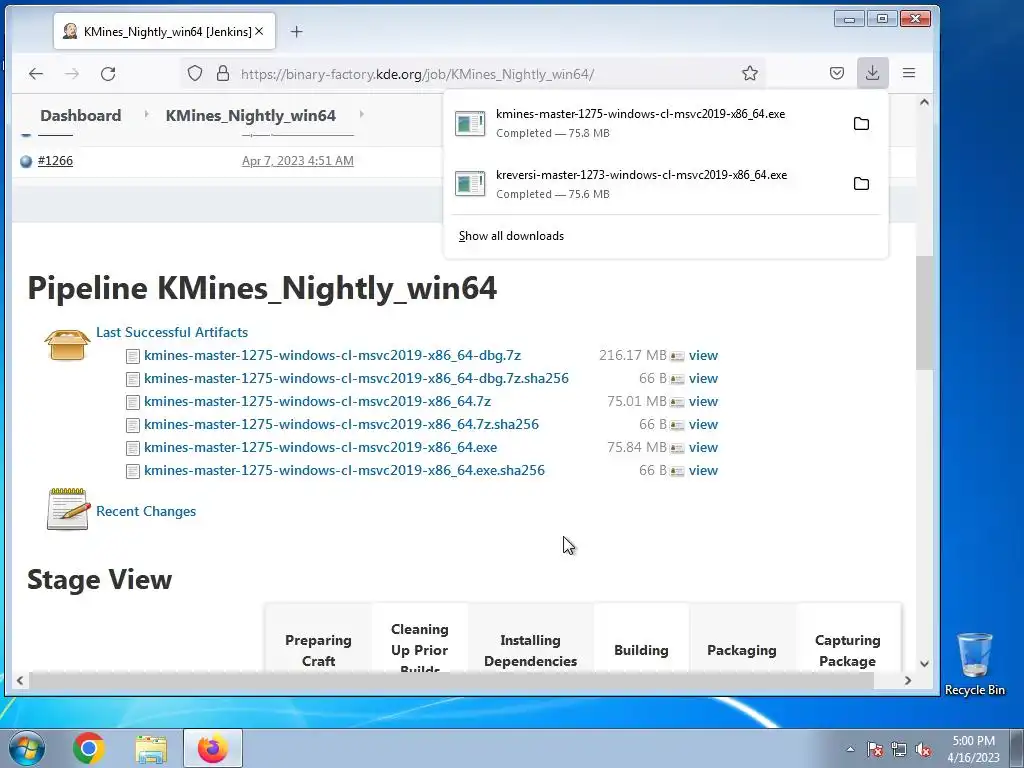Image resolution: width=1024 pixels, height=768 pixels.
Task: Launch Google Chrome from the taskbar
Action: tap(89, 748)
